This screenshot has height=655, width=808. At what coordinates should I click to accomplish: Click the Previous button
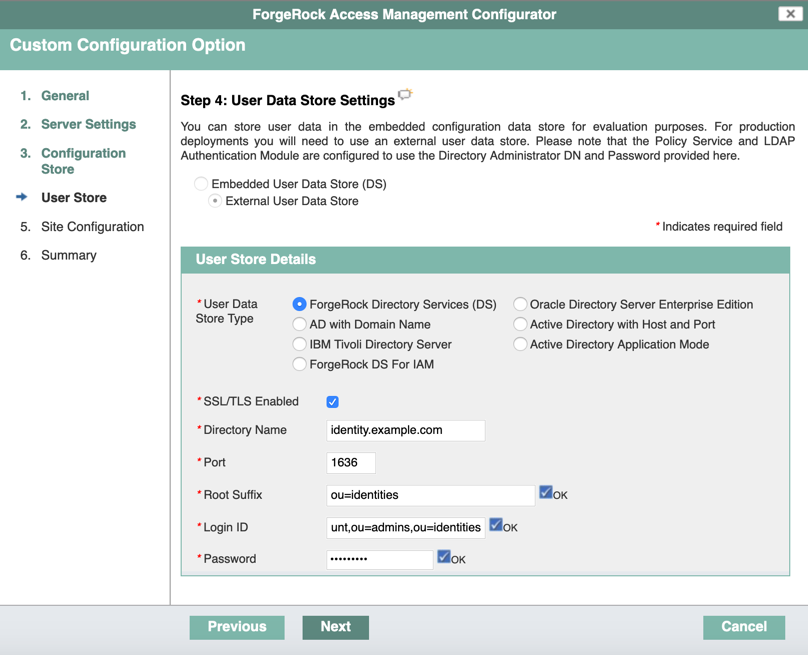click(x=237, y=627)
